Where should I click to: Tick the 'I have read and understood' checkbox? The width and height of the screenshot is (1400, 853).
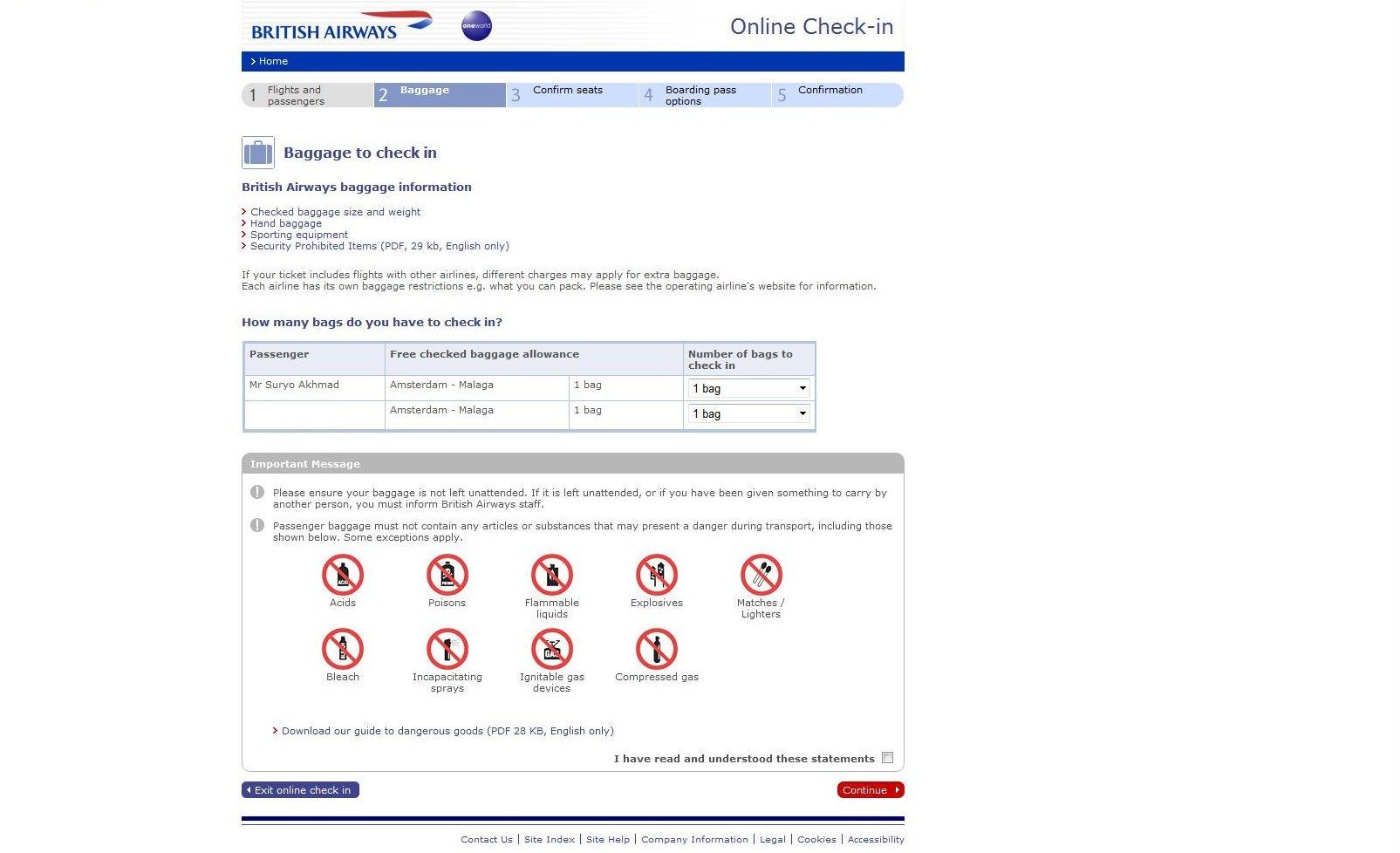[887, 758]
